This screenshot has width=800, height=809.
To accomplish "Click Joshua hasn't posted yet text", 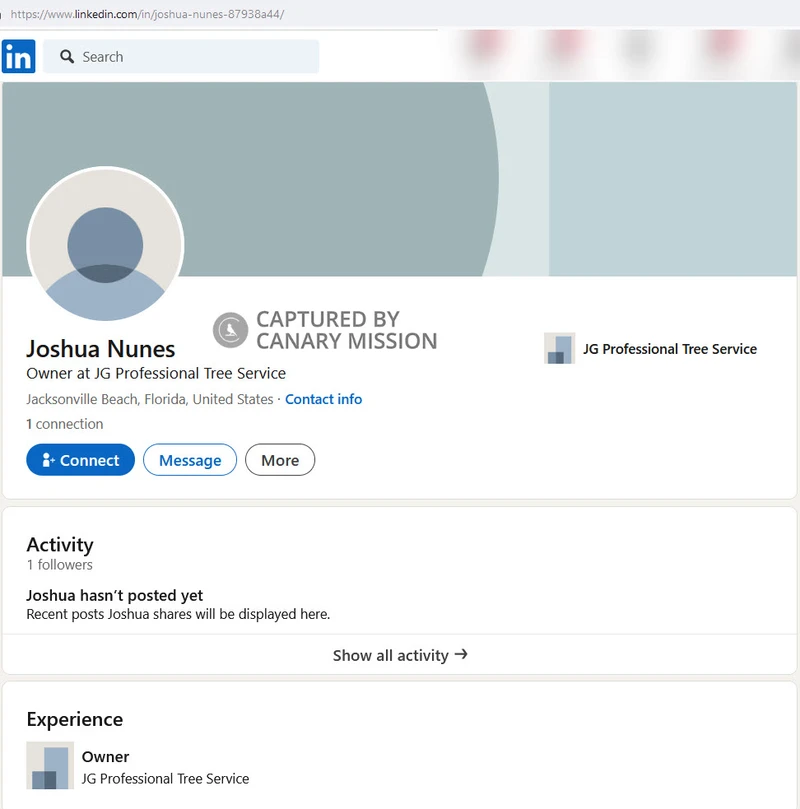I will 115,595.
